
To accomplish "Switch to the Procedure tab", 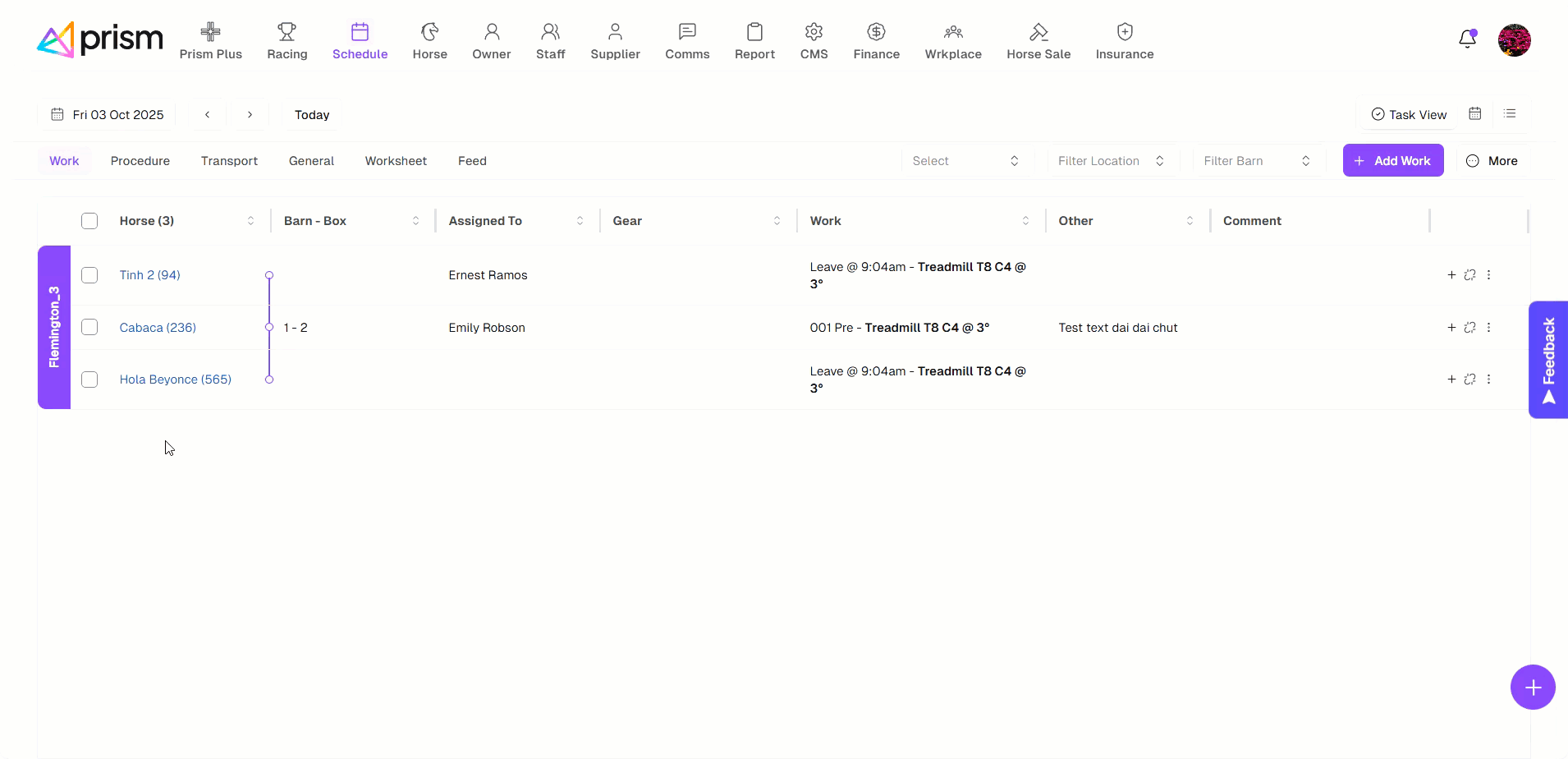I will coord(140,161).
